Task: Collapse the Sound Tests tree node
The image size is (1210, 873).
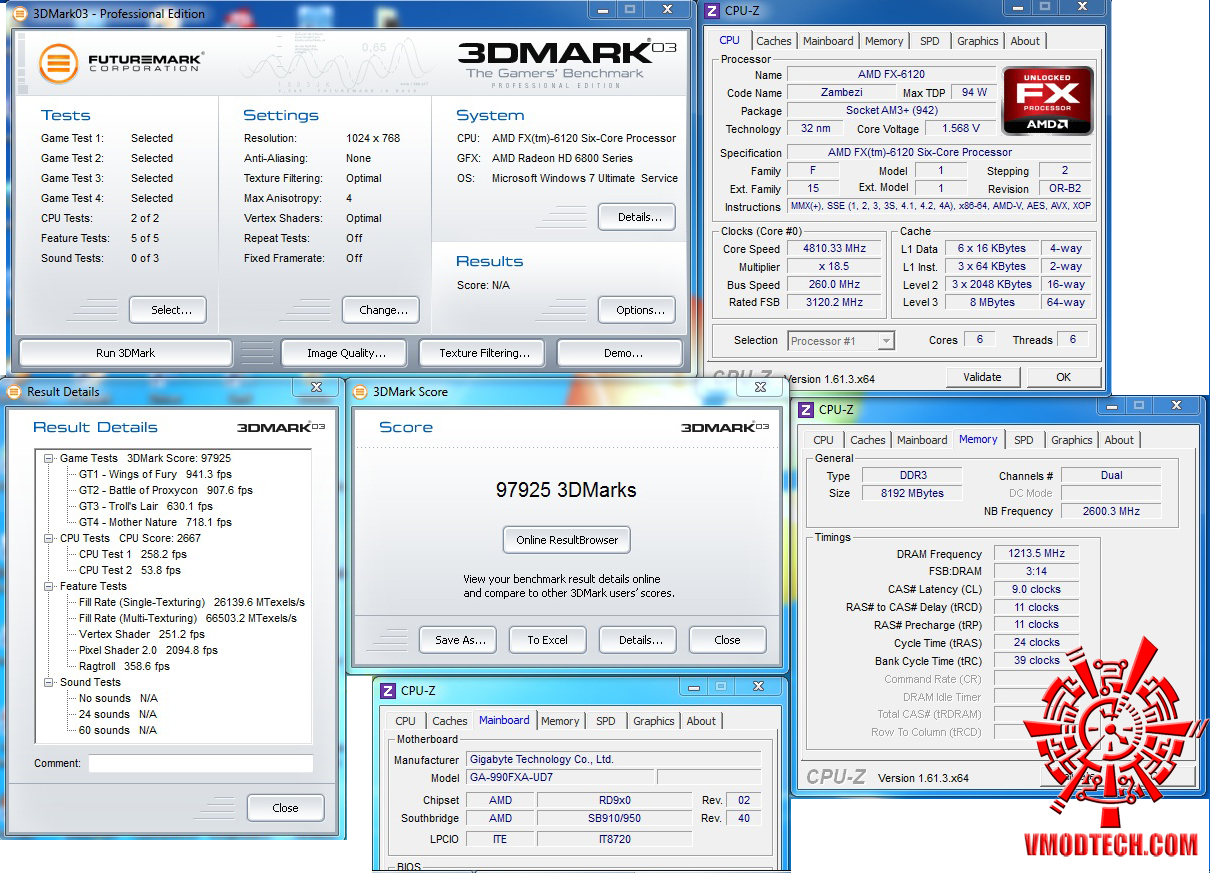Action: coord(49,682)
